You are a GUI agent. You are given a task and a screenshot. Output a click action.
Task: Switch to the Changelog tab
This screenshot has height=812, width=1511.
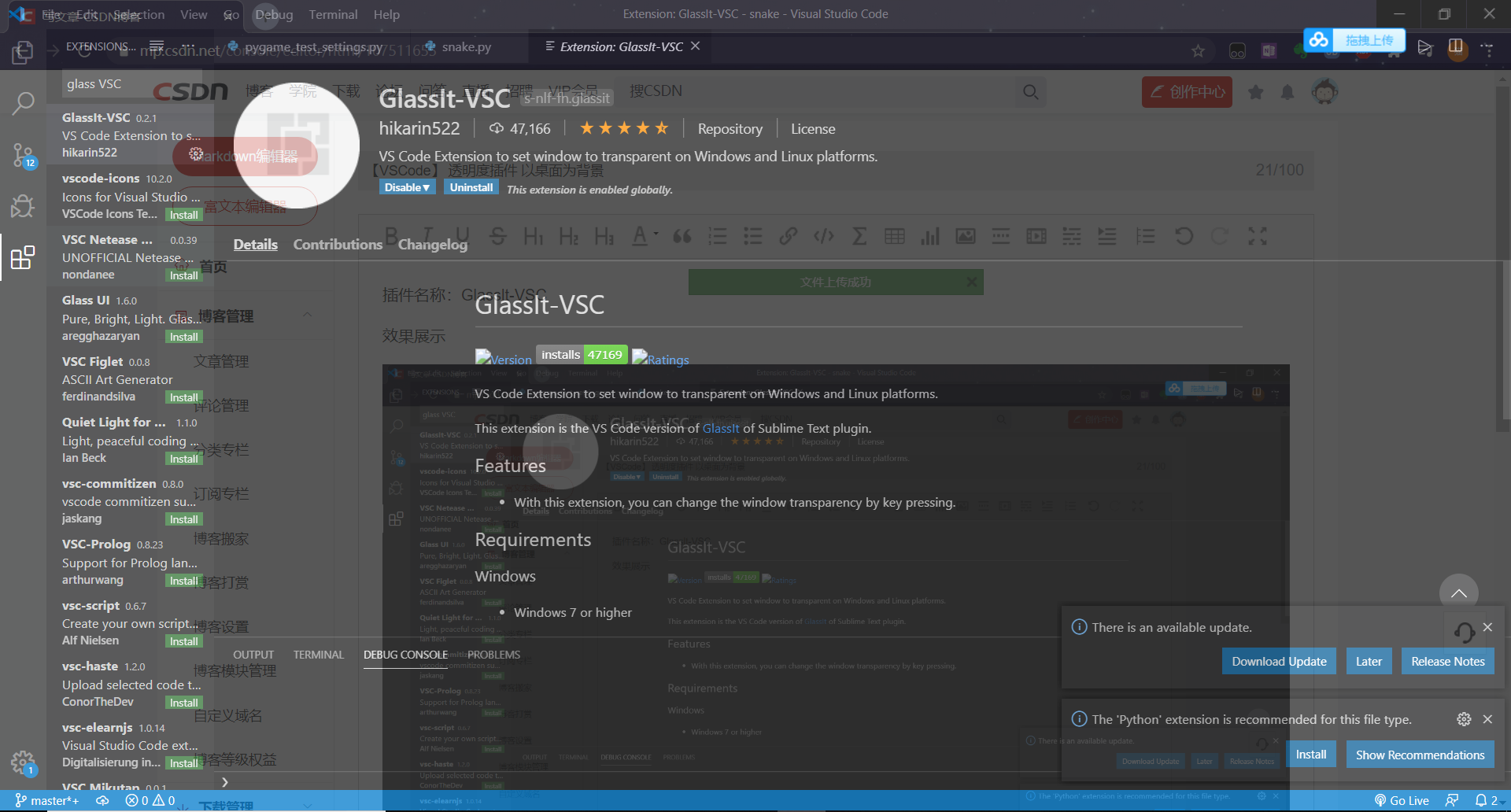coord(432,244)
